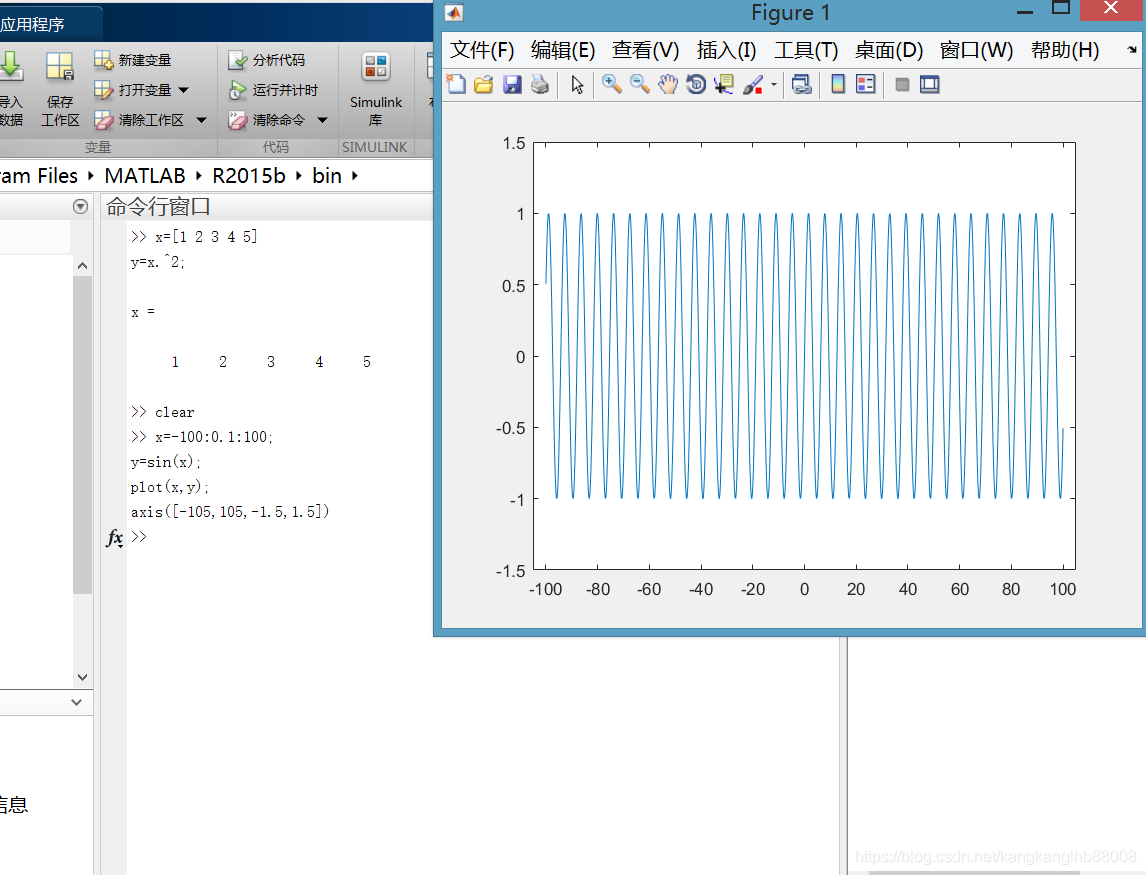Click 清除工作区 in the MATLAB ribbon

coord(140,120)
